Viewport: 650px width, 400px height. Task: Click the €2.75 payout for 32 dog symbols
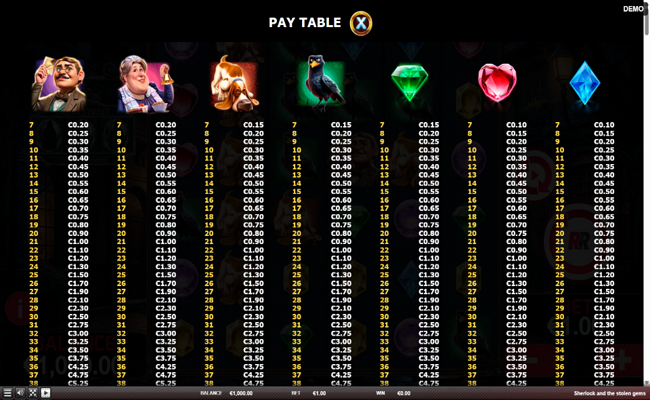pyautogui.click(x=253, y=333)
